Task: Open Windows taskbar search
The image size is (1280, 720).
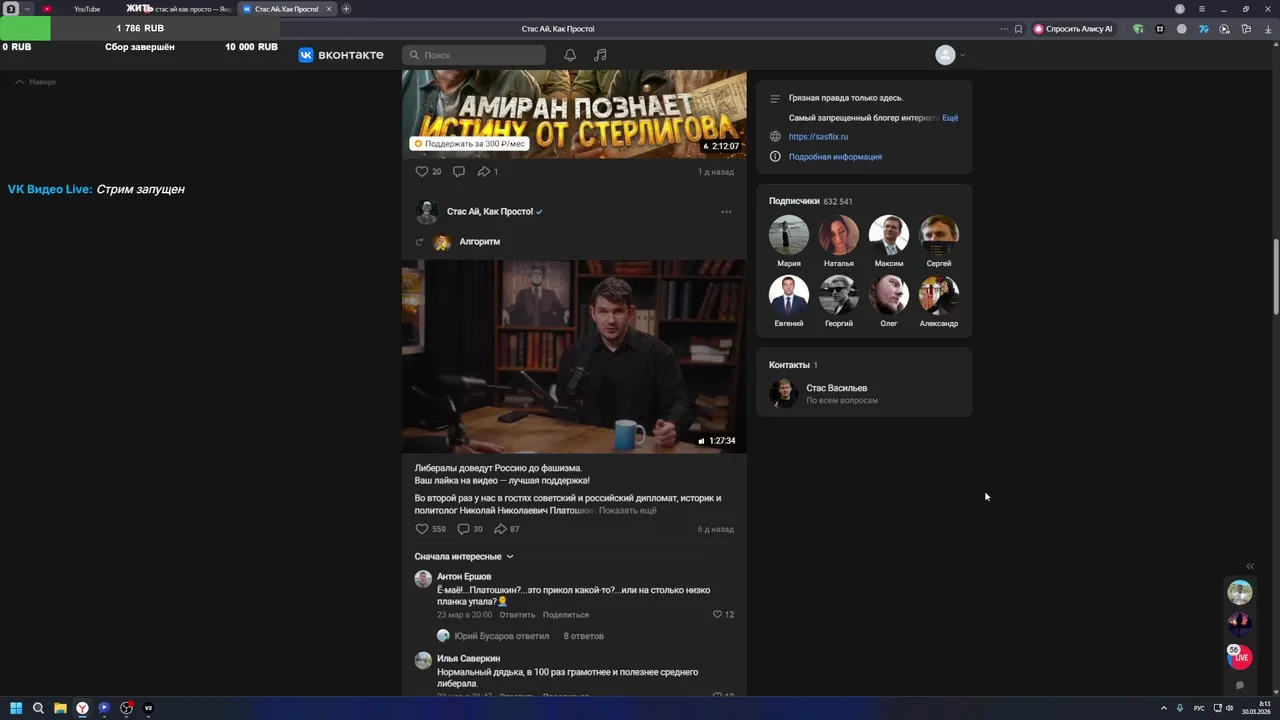Action: coord(38,708)
